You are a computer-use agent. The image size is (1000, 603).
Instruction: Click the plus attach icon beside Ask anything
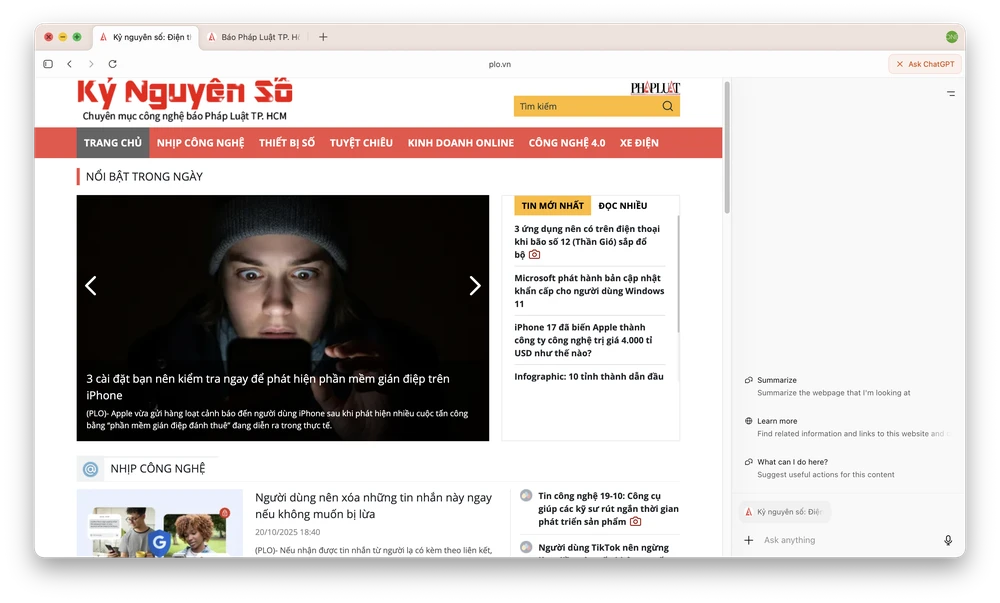(749, 540)
